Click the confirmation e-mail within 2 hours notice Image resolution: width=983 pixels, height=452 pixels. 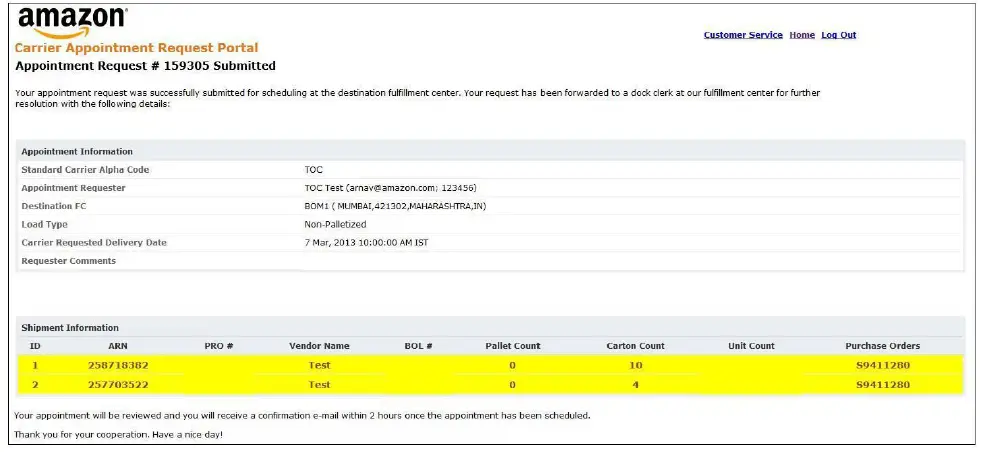[302, 416]
